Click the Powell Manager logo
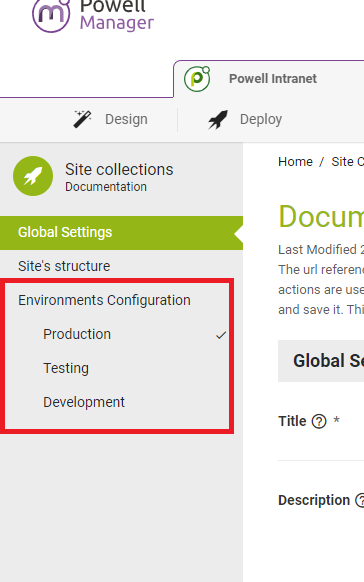The height and width of the screenshot is (582, 364). click(93, 15)
